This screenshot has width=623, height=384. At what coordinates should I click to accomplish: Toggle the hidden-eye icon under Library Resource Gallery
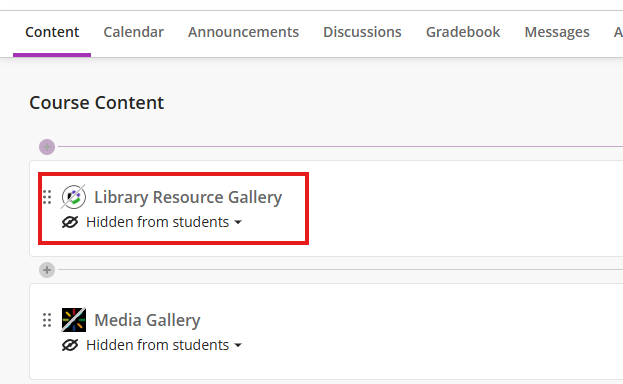[x=70, y=222]
